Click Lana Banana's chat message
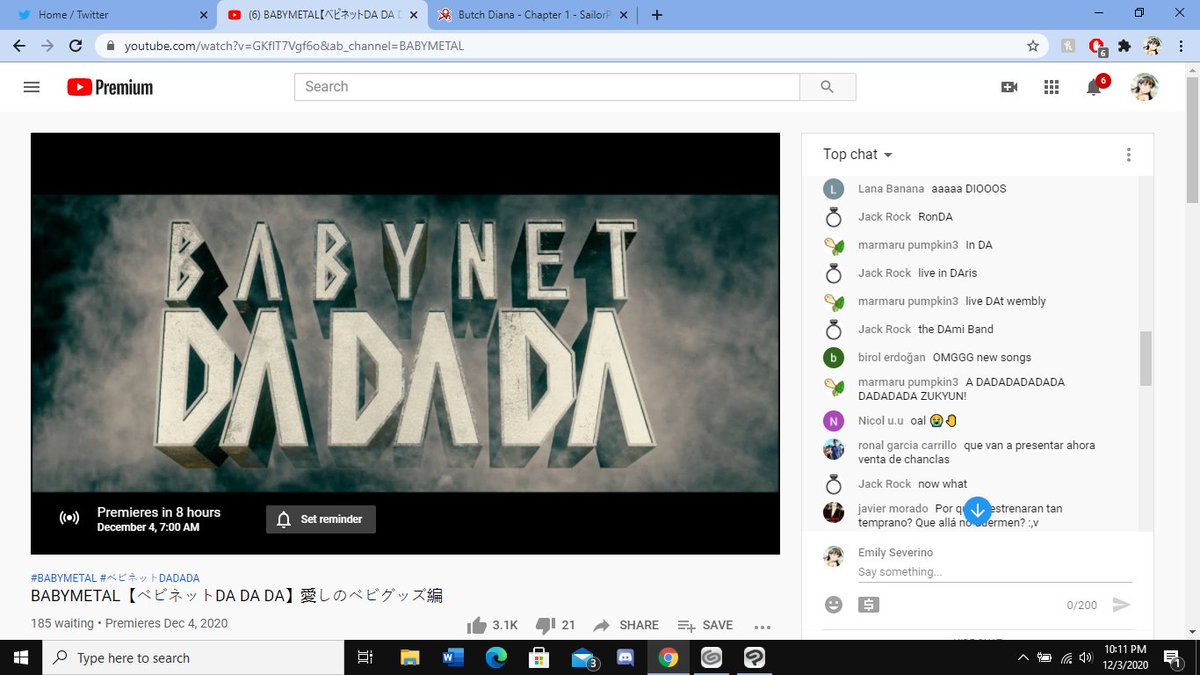 (x=969, y=189)
